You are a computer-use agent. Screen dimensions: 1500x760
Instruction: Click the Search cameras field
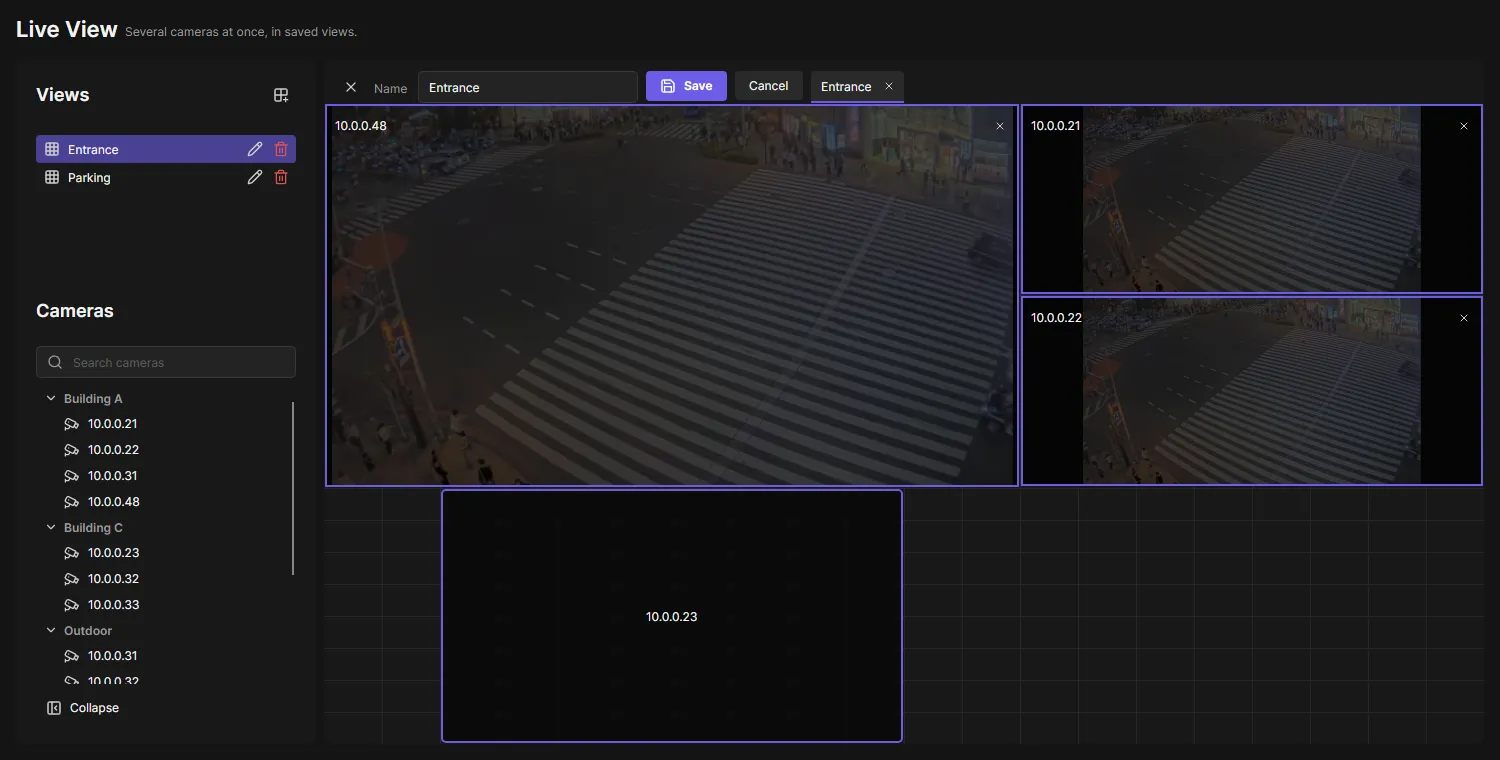point(166,362)
